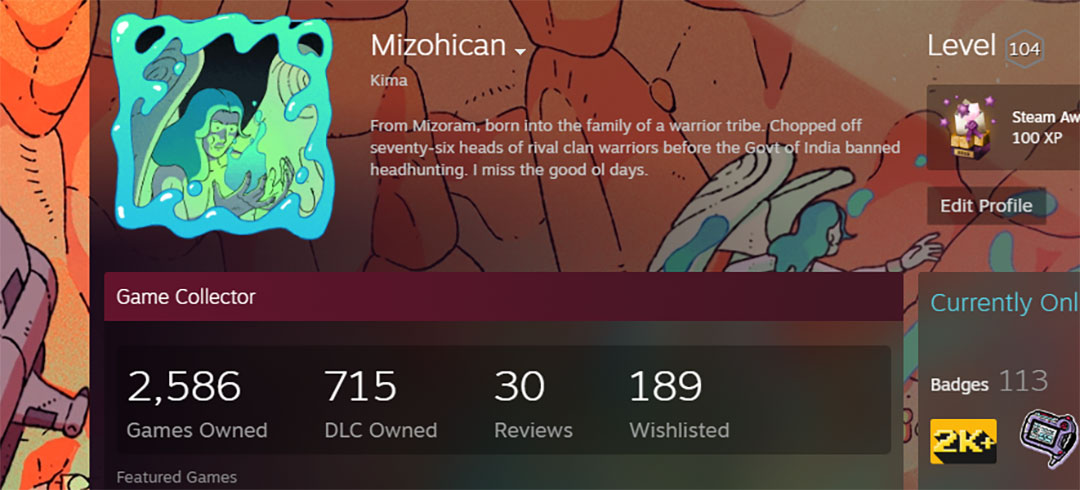Click the Mizohican profile name
The image size is (1080, 490).
coord(438,46)
